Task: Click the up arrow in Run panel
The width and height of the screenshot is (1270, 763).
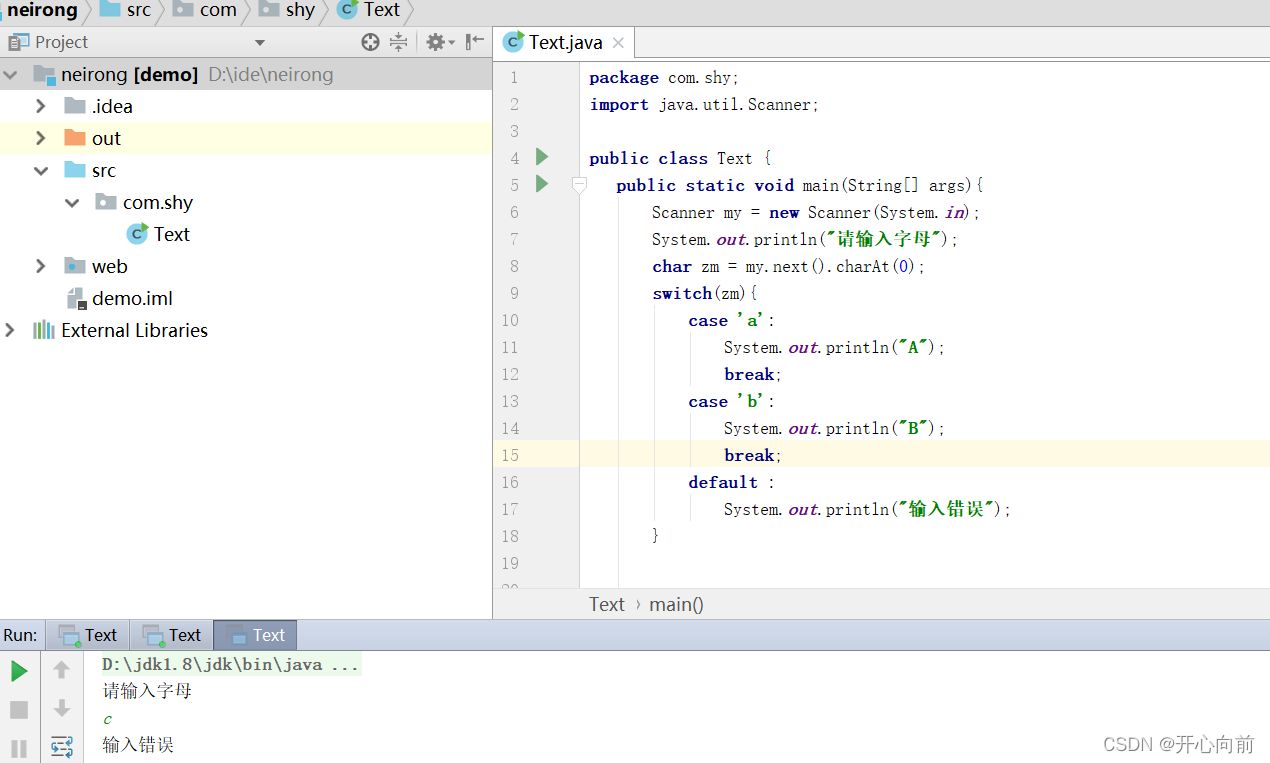Action: [62, 670]
